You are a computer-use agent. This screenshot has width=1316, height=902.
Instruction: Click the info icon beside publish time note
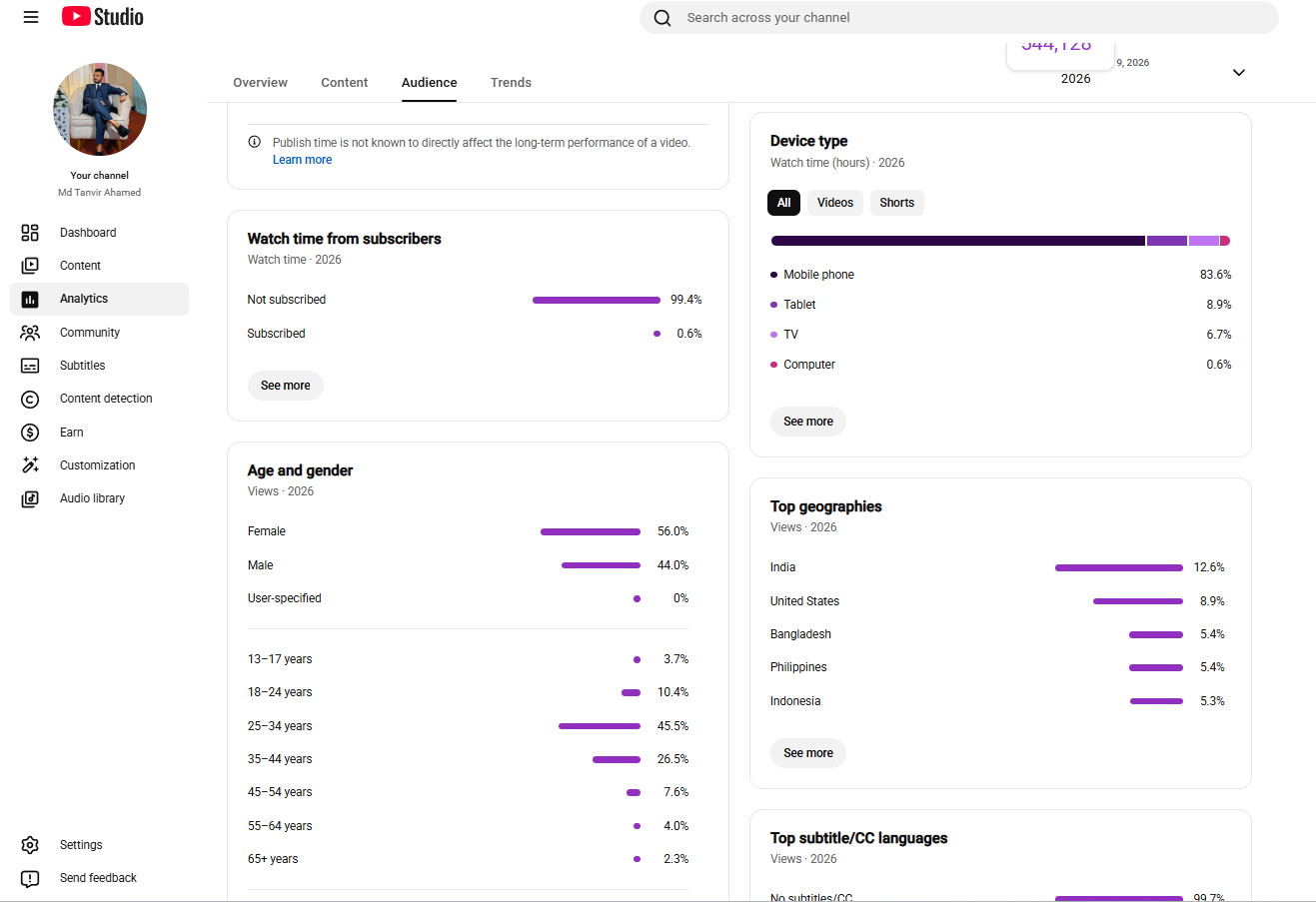(254, 142)
